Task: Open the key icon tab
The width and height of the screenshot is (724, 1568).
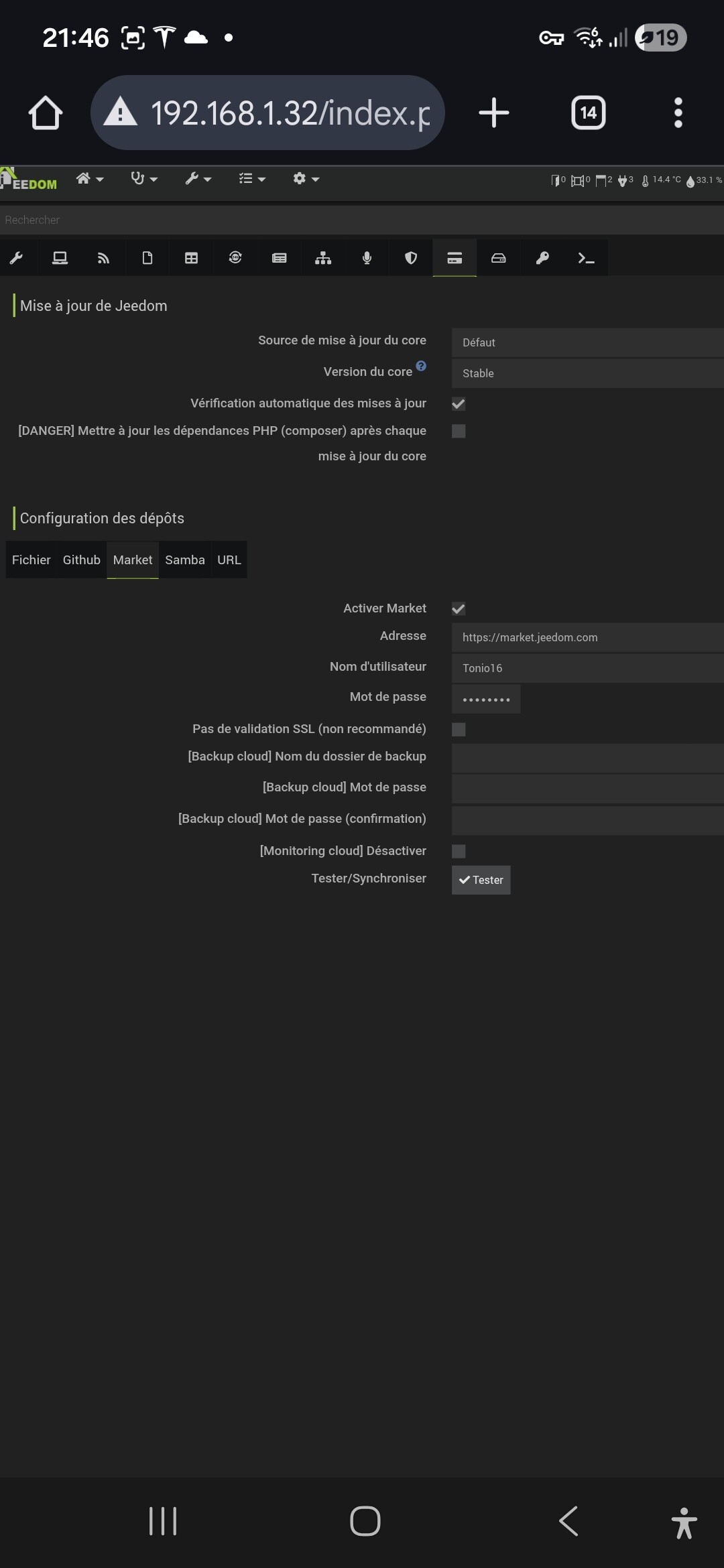Action: [x=542, y=259]
